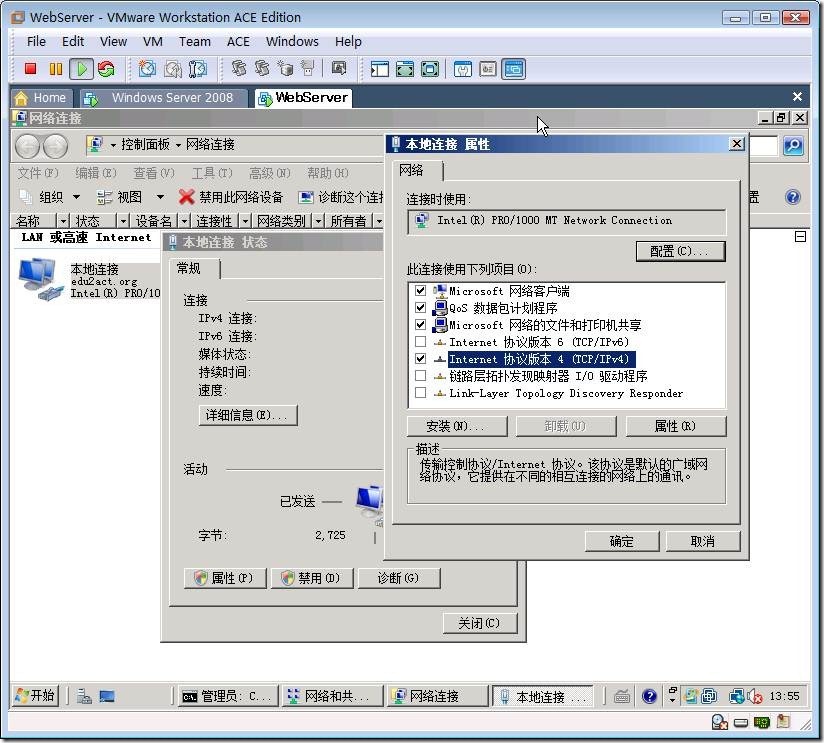Viewport: 824px width, 743px height.
Task: Click the Summary view toolbar icon
Action: pyautogui.click(x=462, y=69)
